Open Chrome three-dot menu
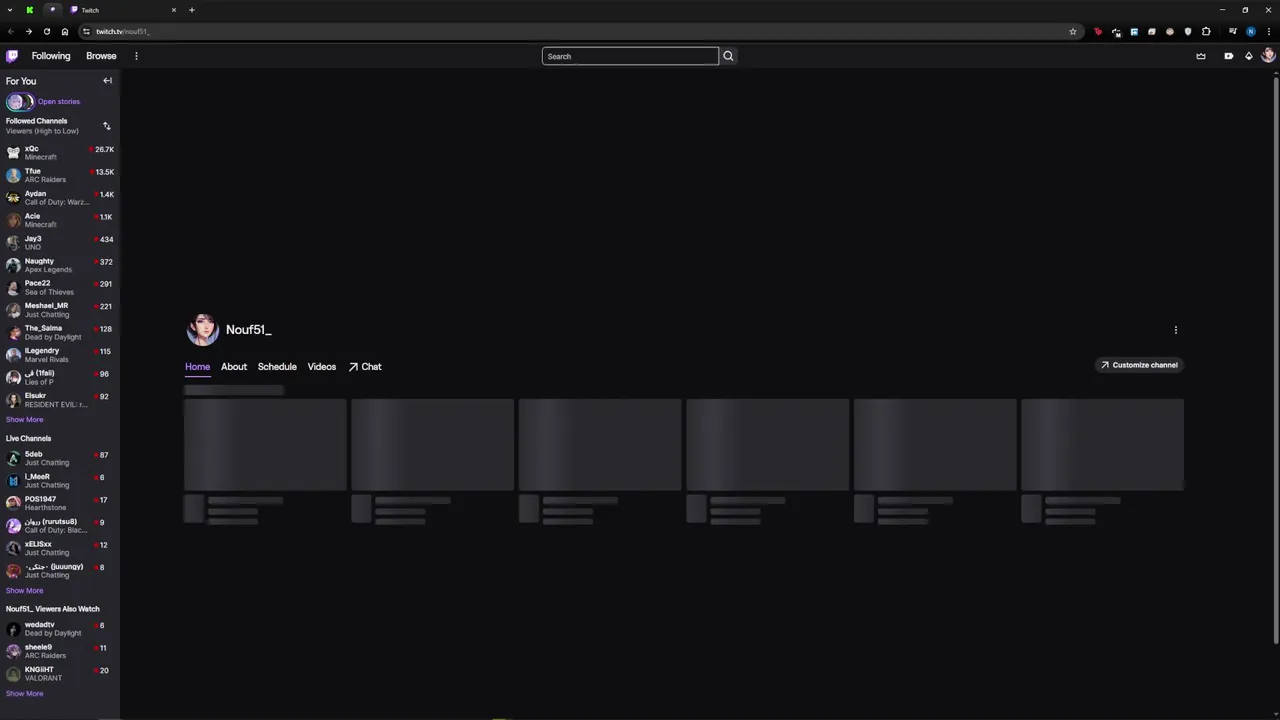The image size is (1280, 720). point(1269,31)
